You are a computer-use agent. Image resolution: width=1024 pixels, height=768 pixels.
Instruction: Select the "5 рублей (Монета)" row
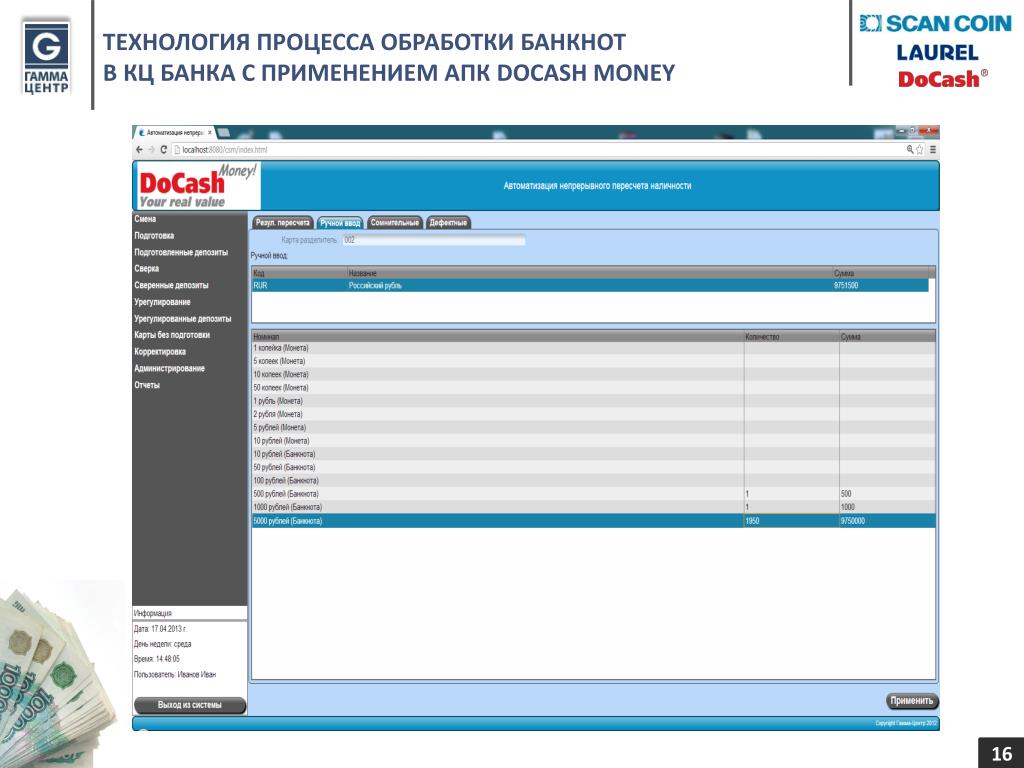coord(593,428)
